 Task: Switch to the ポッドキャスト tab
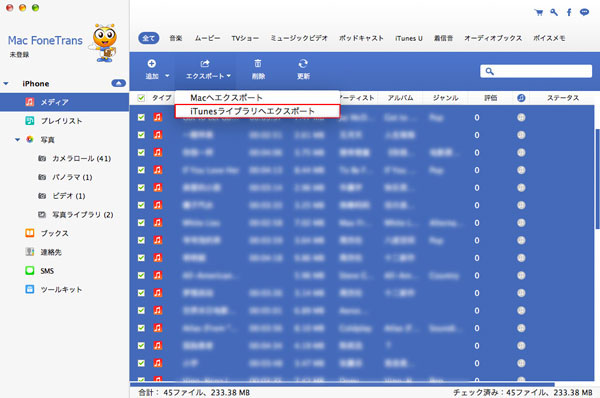(x=361, y=38)
